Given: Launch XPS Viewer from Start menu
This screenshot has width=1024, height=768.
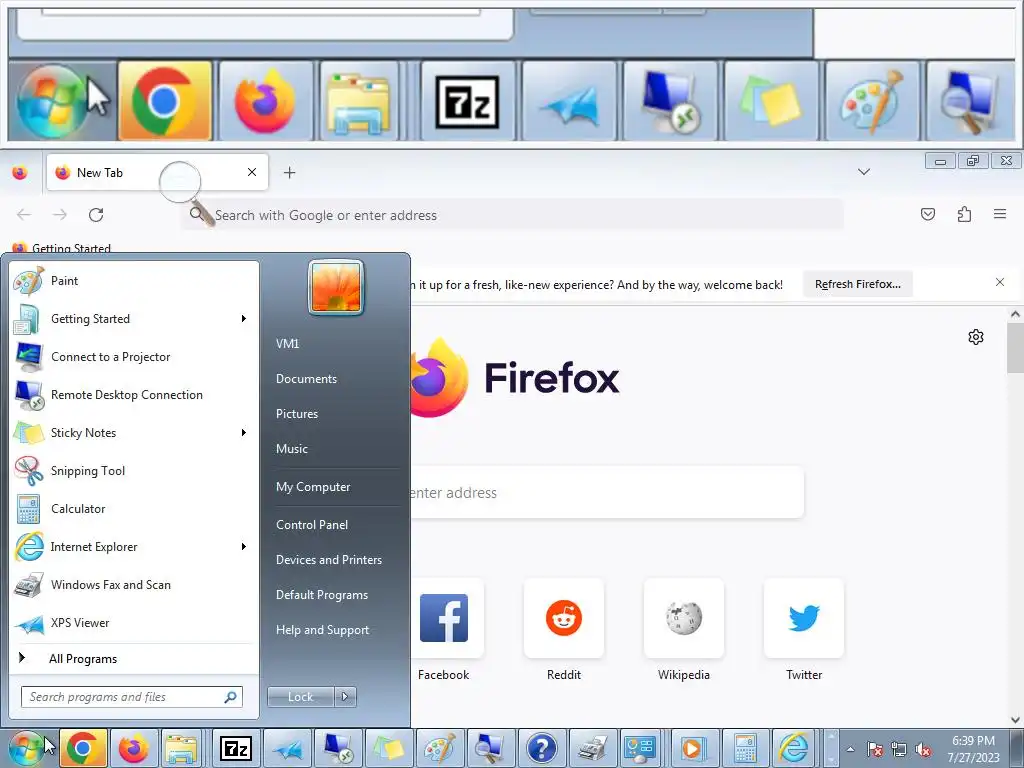Looking at the screenshot, I should pos(134,622).
